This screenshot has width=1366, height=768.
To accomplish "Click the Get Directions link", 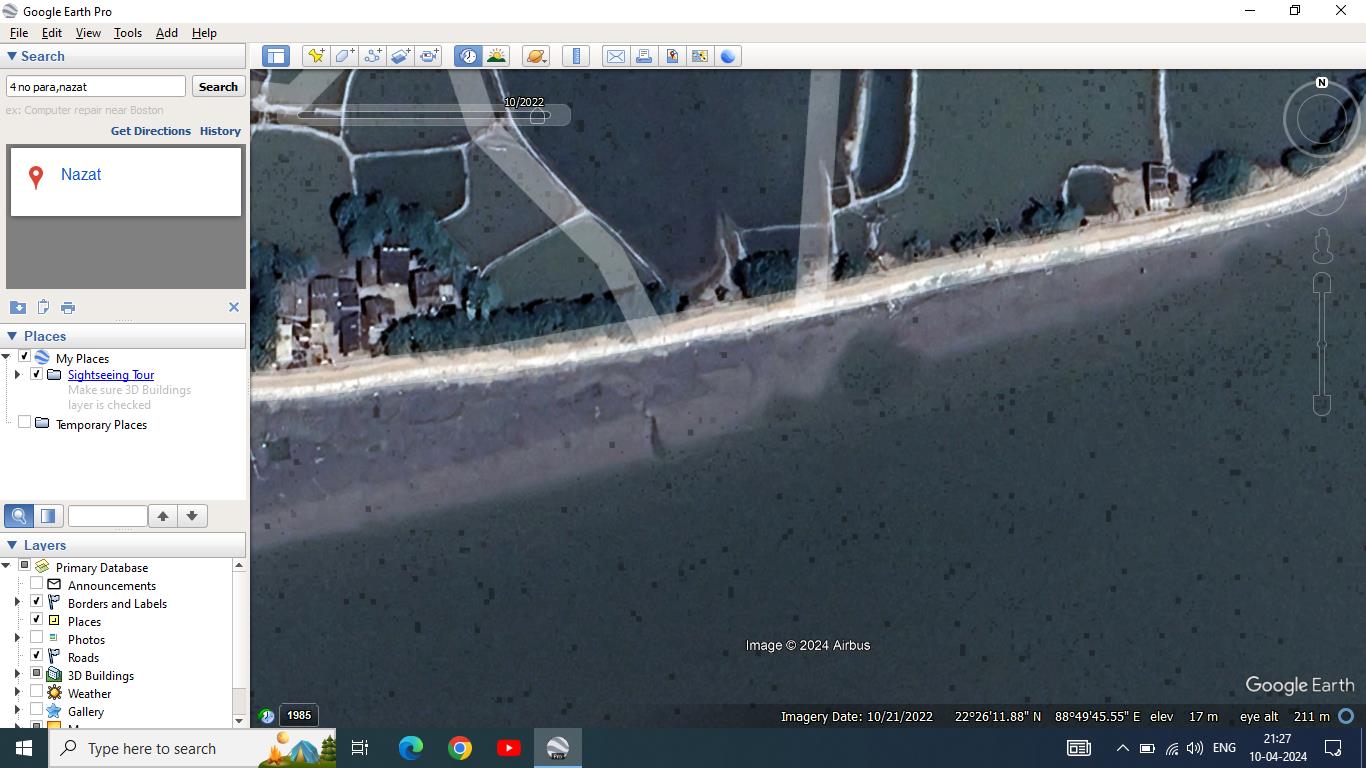I will click(150, 131).
